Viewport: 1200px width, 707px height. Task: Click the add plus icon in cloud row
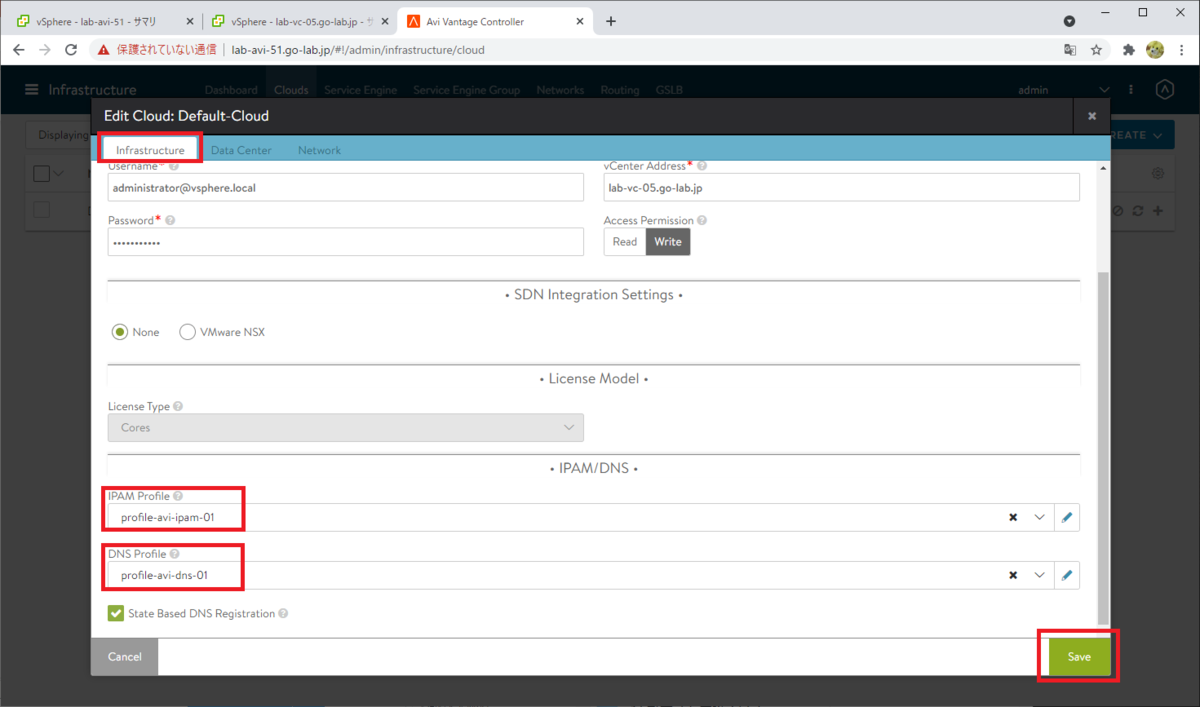(1158, 211)
